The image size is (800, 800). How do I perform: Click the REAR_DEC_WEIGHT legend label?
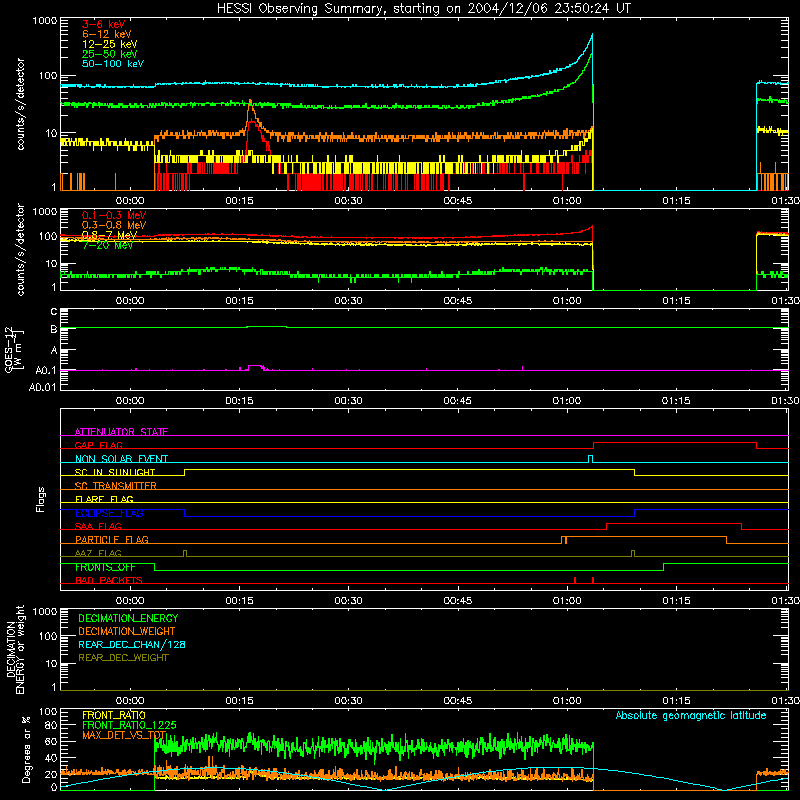tap(123, 658)
